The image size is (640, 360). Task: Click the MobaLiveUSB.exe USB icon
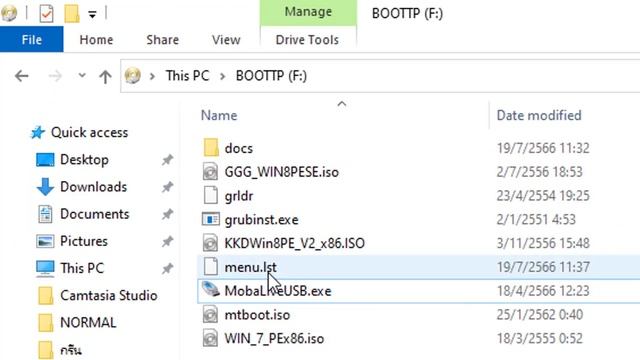(211, 290)
